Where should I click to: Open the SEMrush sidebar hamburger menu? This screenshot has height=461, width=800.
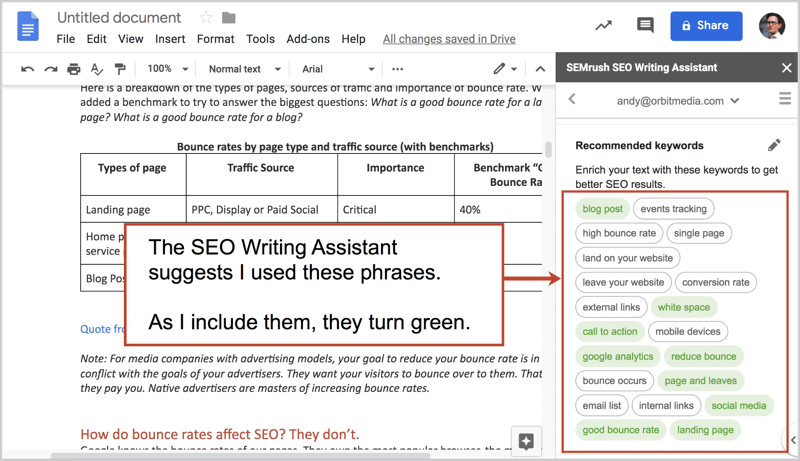[x=785, y=98]
